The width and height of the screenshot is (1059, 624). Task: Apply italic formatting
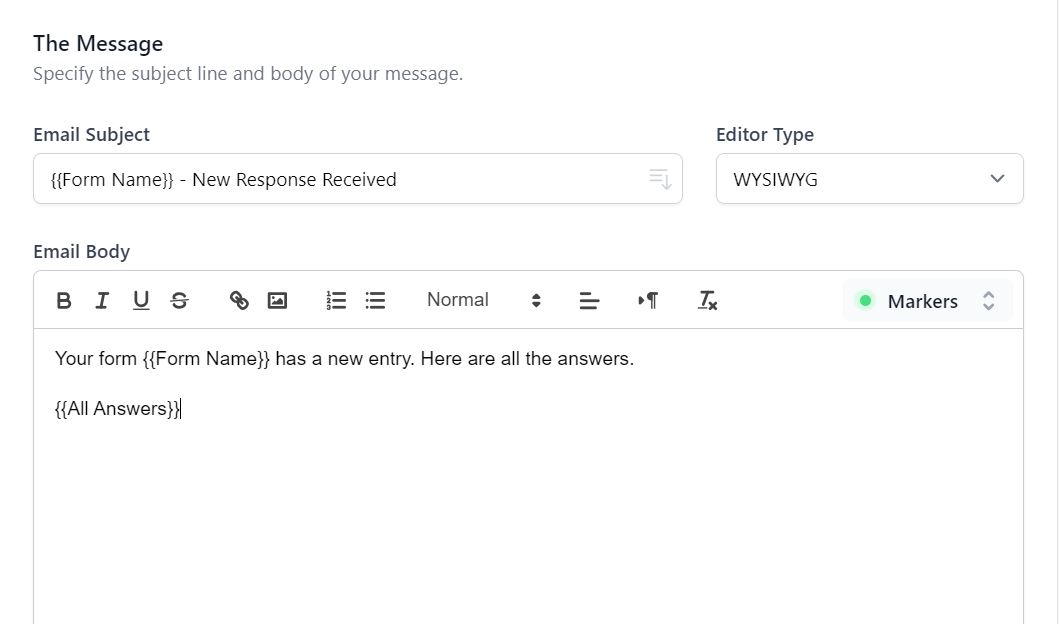point(101,300)
